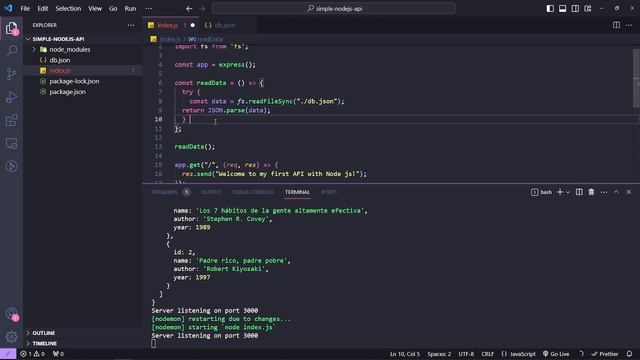This screenshot has width=640, height=360.
Task: Open package-lock.json in the explorer
Action: coord(74,81)
